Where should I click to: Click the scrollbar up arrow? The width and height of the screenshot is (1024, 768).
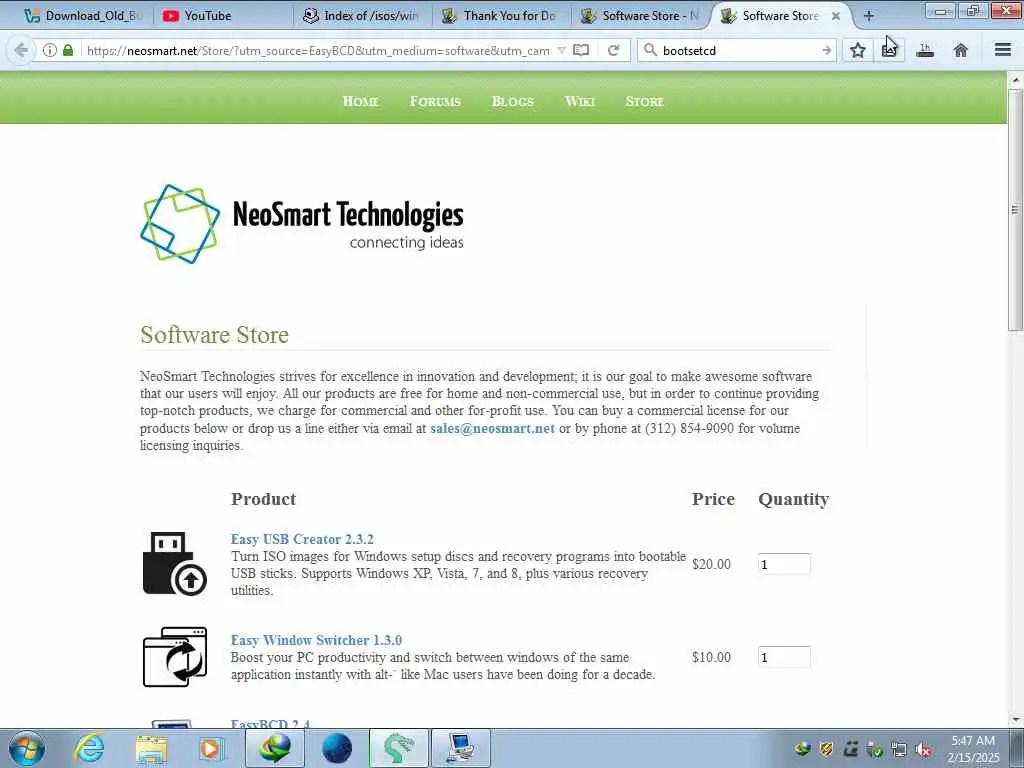tap(1015, 80)
